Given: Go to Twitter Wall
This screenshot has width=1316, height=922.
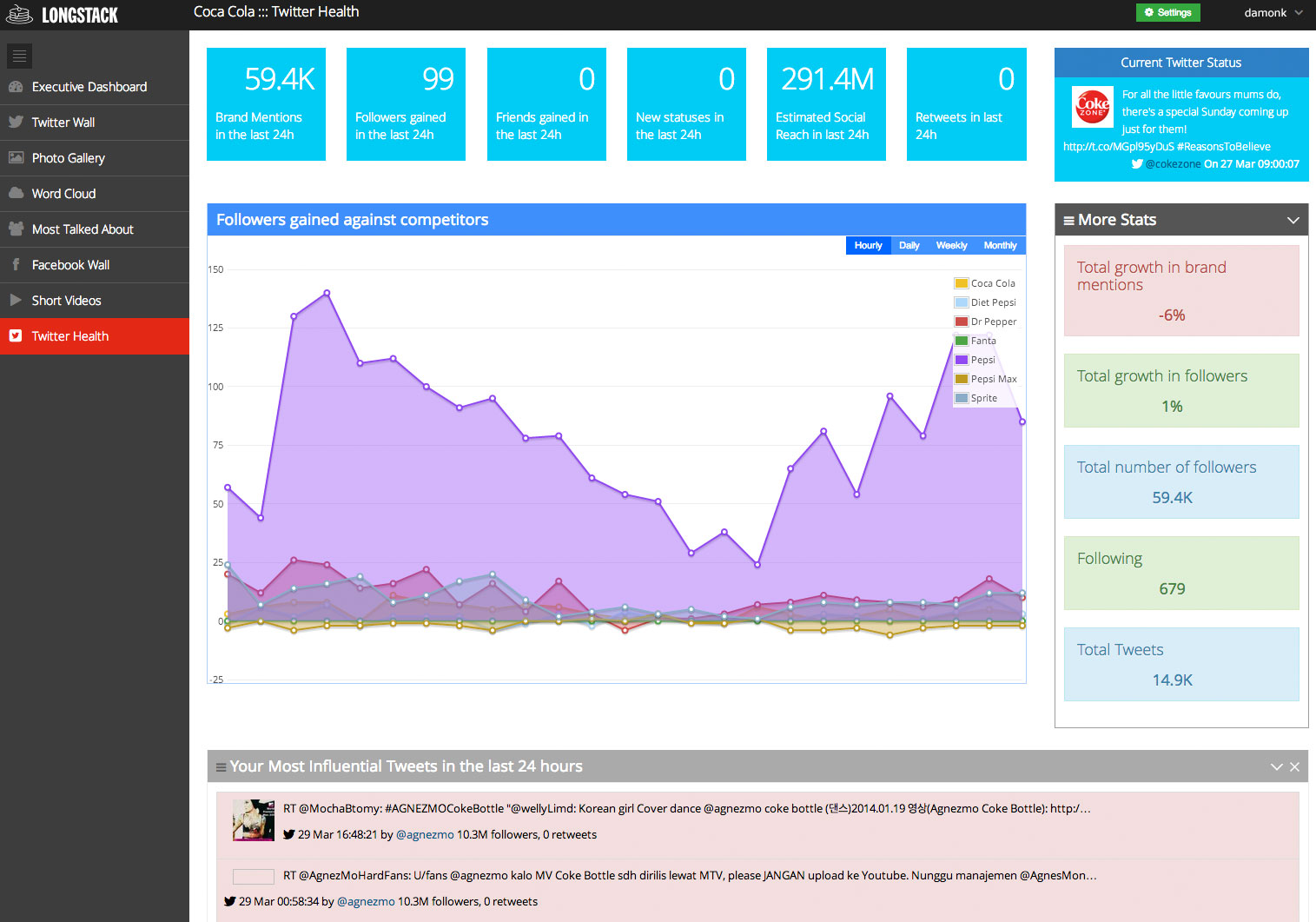Looking at the screenshot, I should coord(95,123).
